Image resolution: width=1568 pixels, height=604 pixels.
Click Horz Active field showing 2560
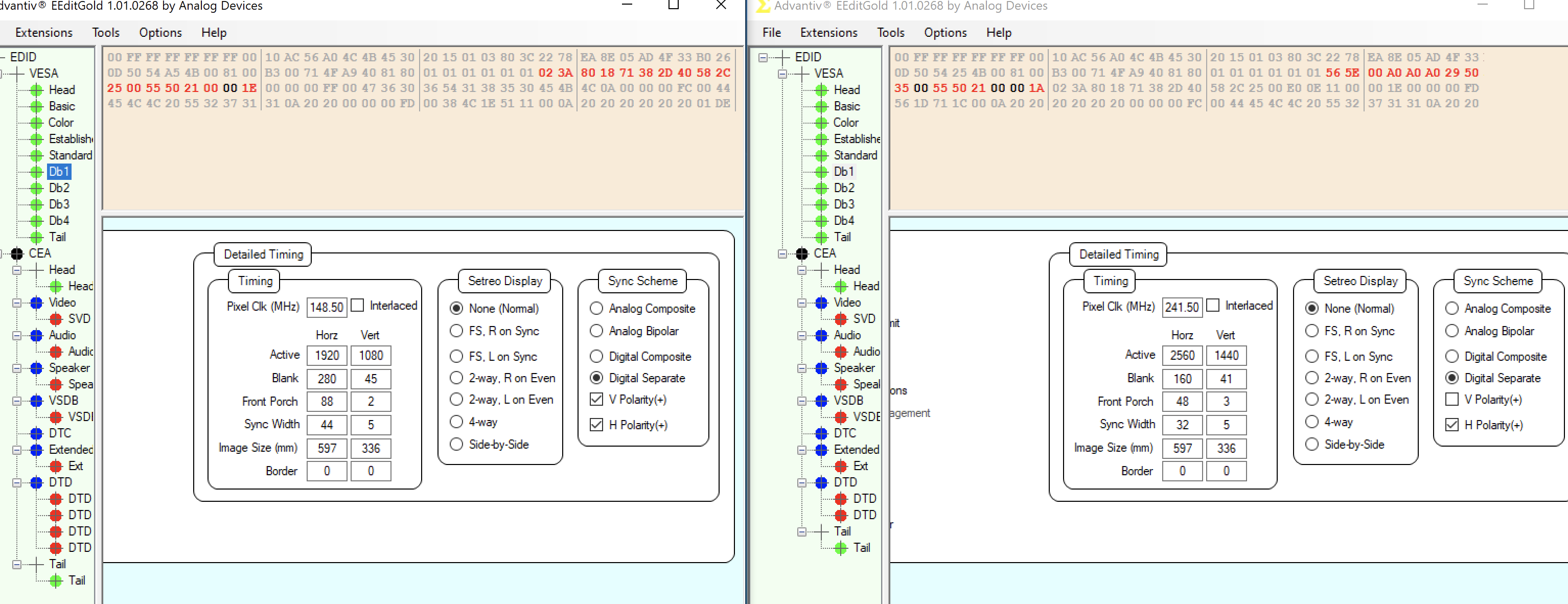point(1182,356)
